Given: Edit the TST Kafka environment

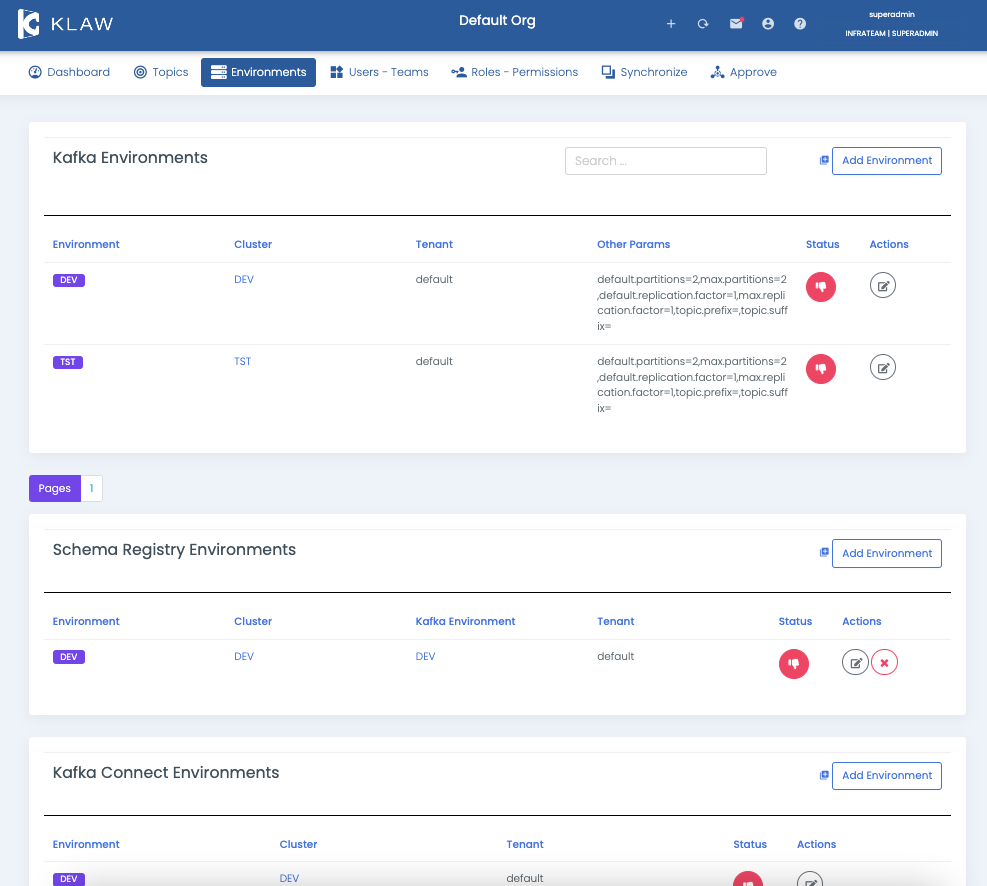Looking at the screenshot, I should pos(883,368).
